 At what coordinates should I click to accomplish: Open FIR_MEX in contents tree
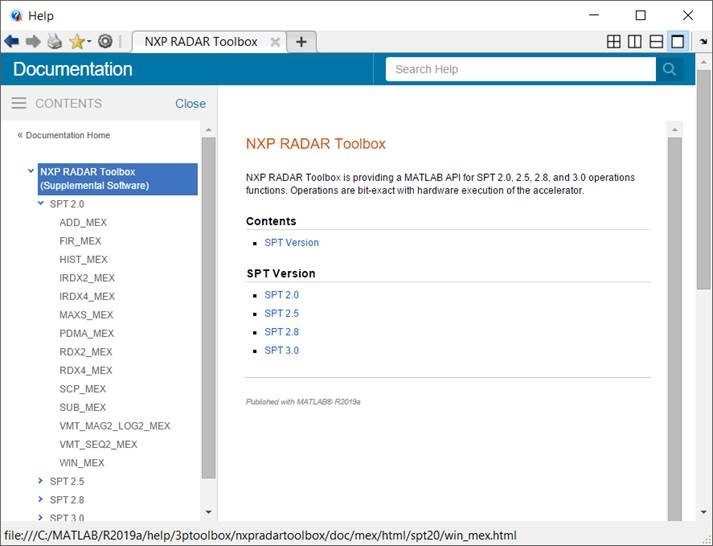(x=80, y=241)
